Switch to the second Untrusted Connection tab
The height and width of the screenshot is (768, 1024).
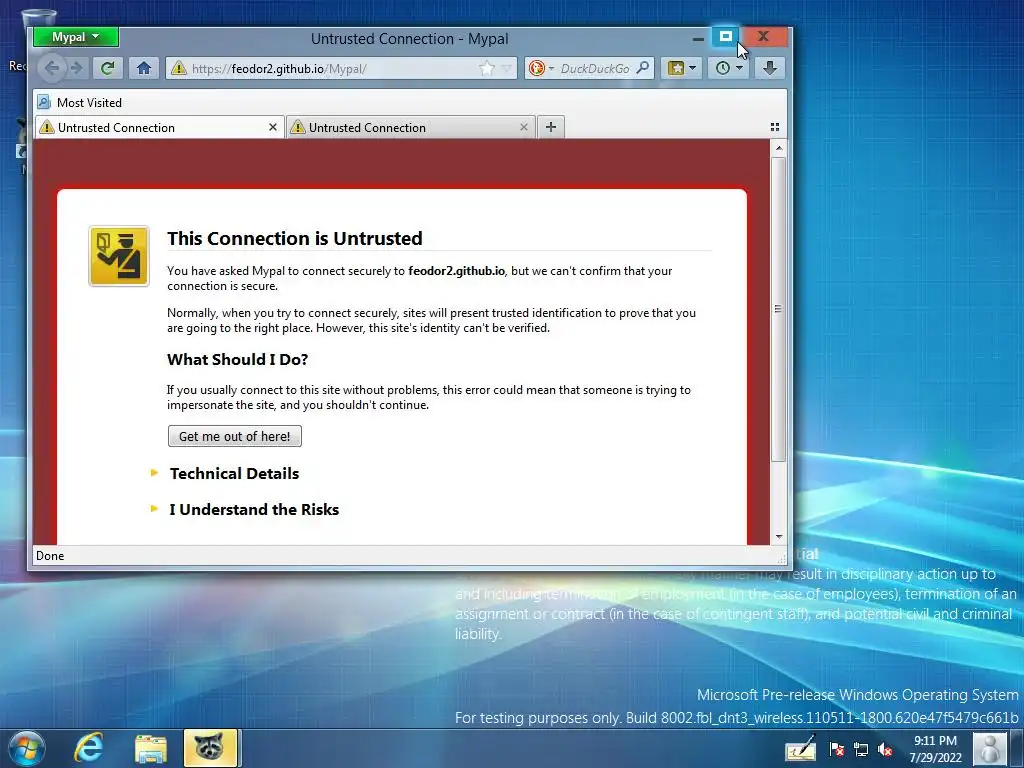click(410, 127)
